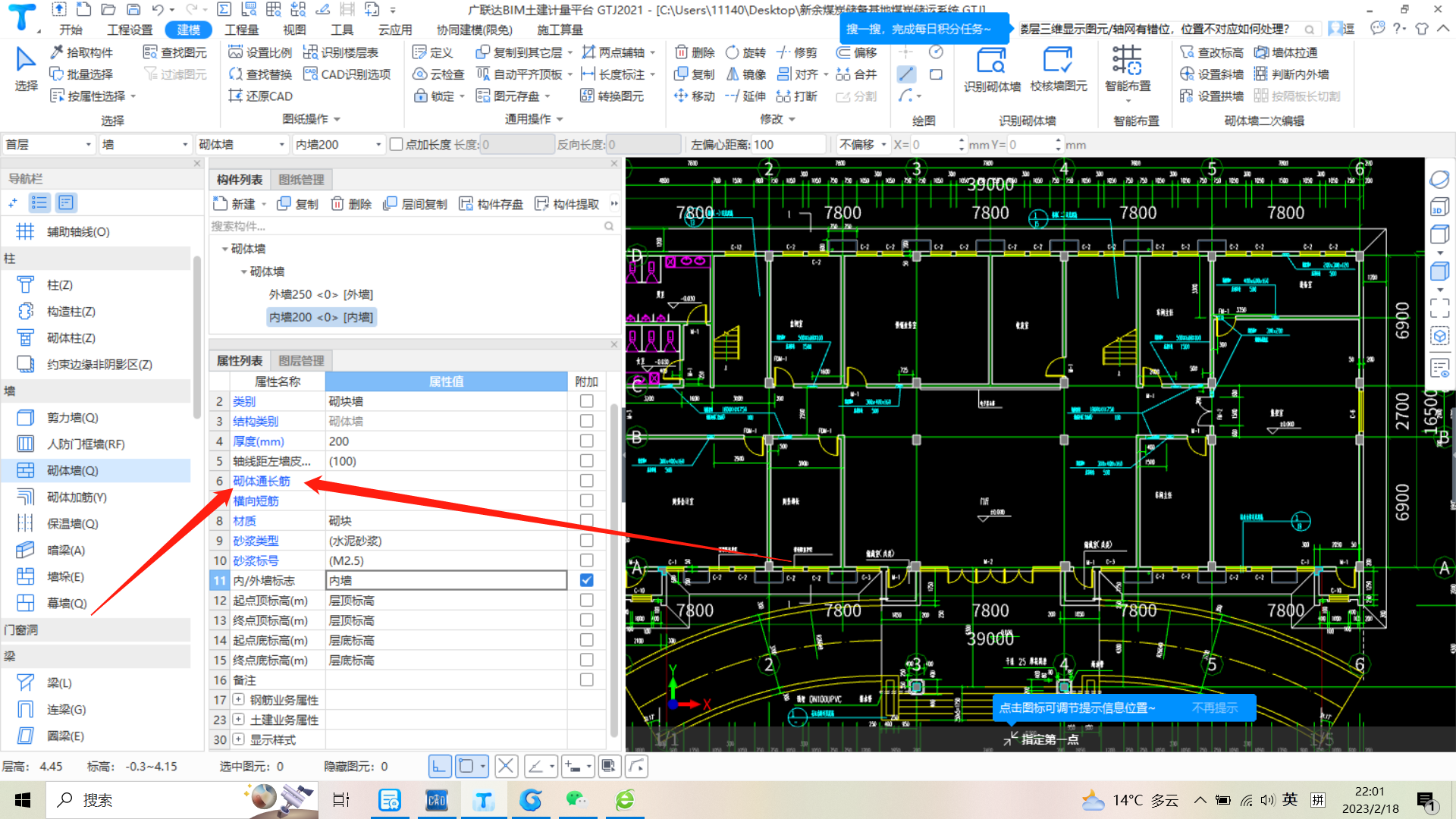Click the 砌体通长筋 property name link
The image size is (1456, 819).
point(262,481)
